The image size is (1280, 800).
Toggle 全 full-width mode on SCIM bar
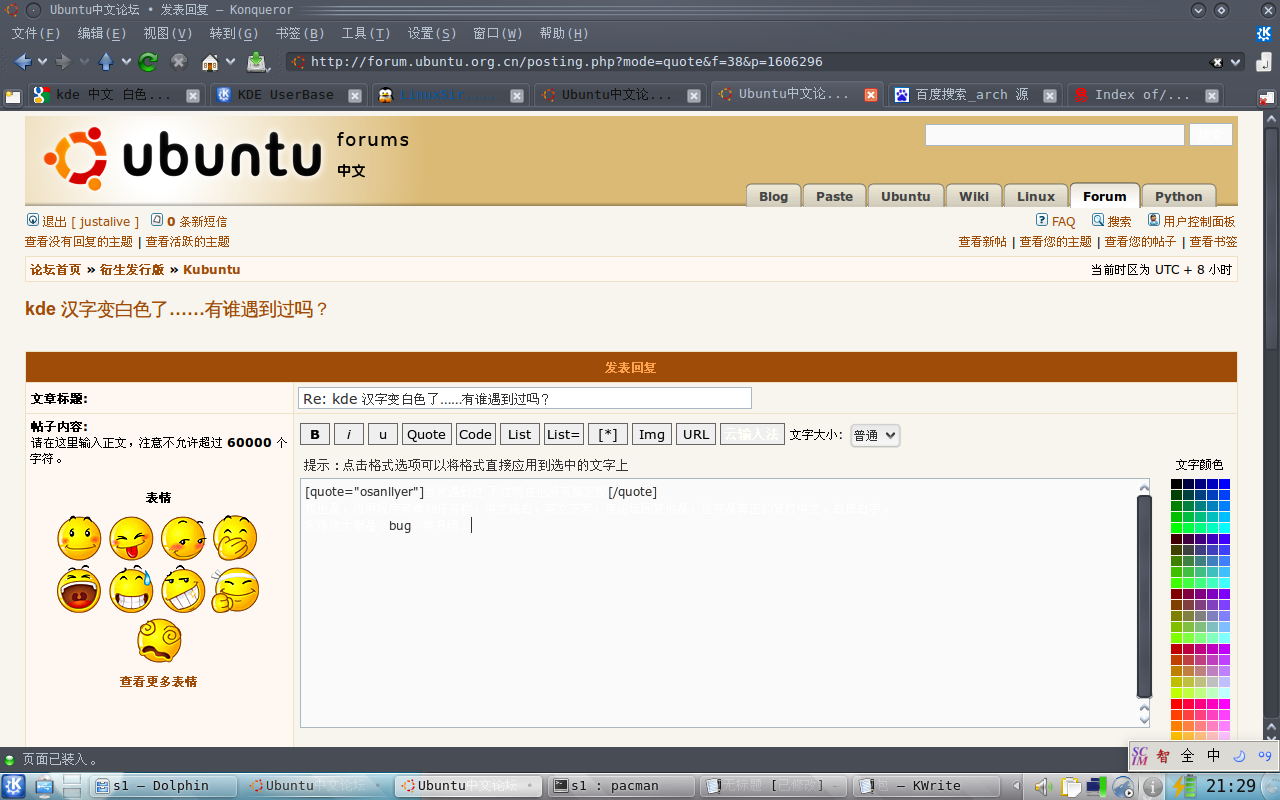1187,756
